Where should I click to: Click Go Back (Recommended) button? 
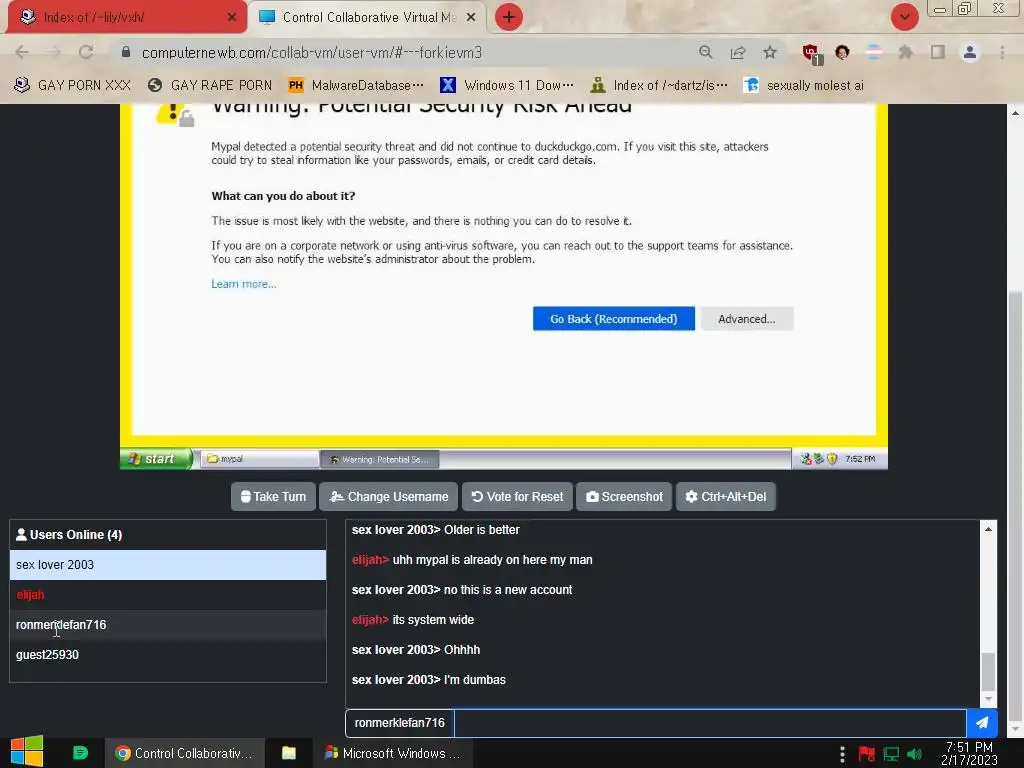pyautogui.click(x=613, y=319)
